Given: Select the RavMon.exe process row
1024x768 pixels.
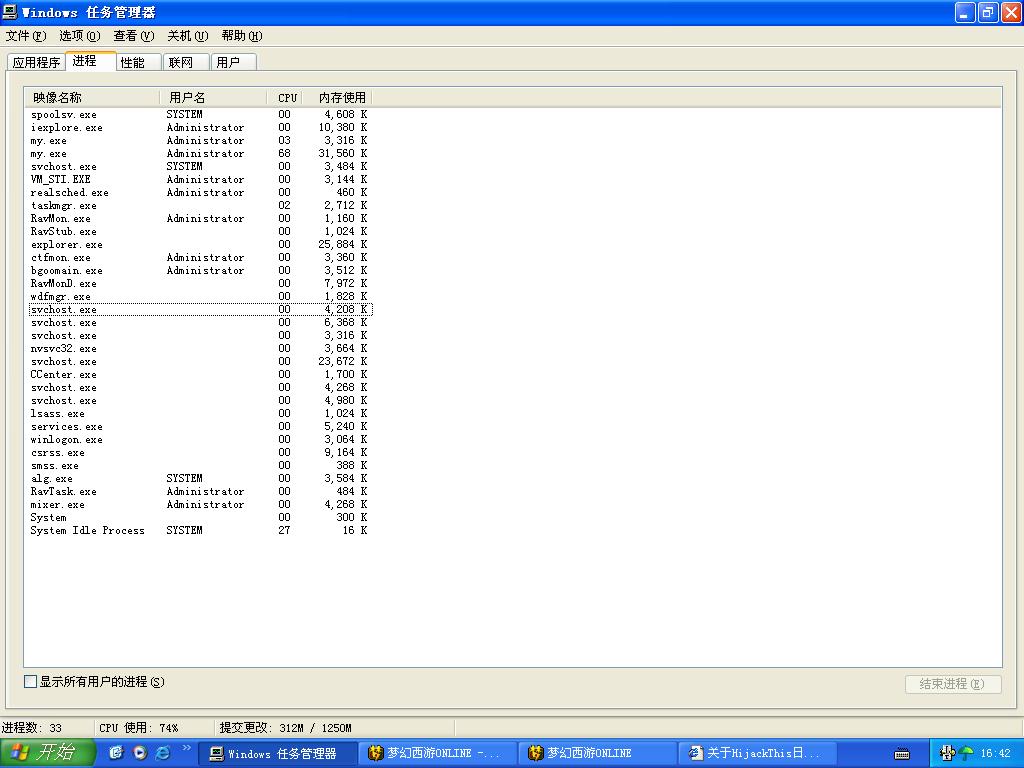Looking at the screenshot, I should tap(200, 219).
